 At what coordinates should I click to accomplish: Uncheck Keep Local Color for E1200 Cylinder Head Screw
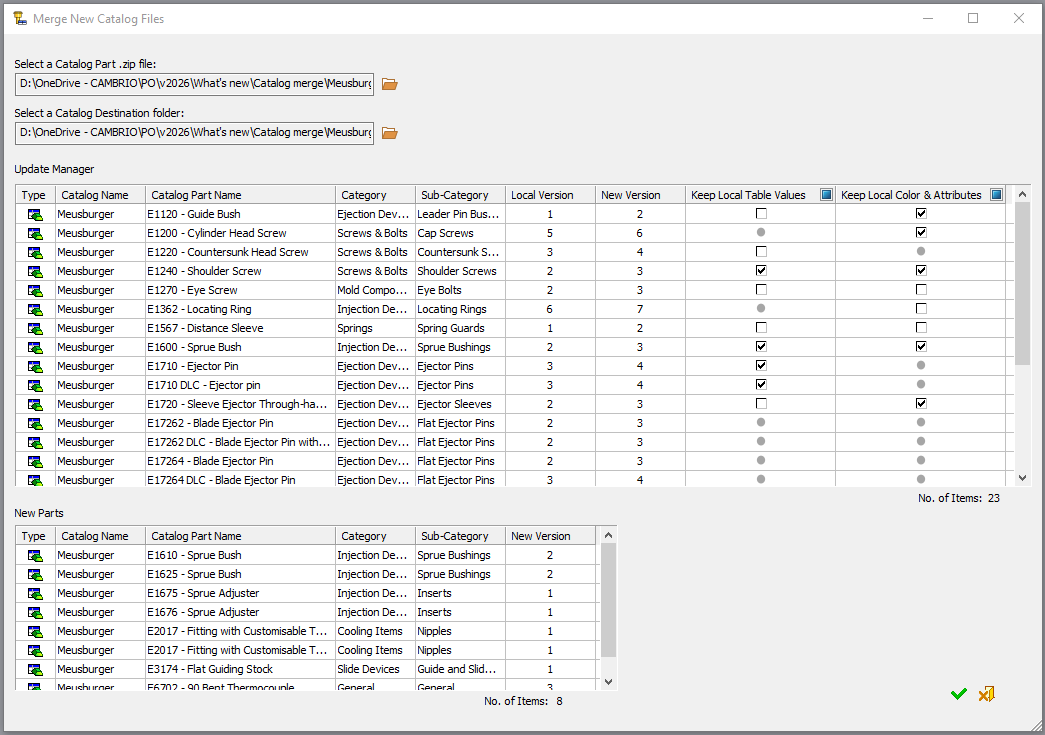point(921,233)
